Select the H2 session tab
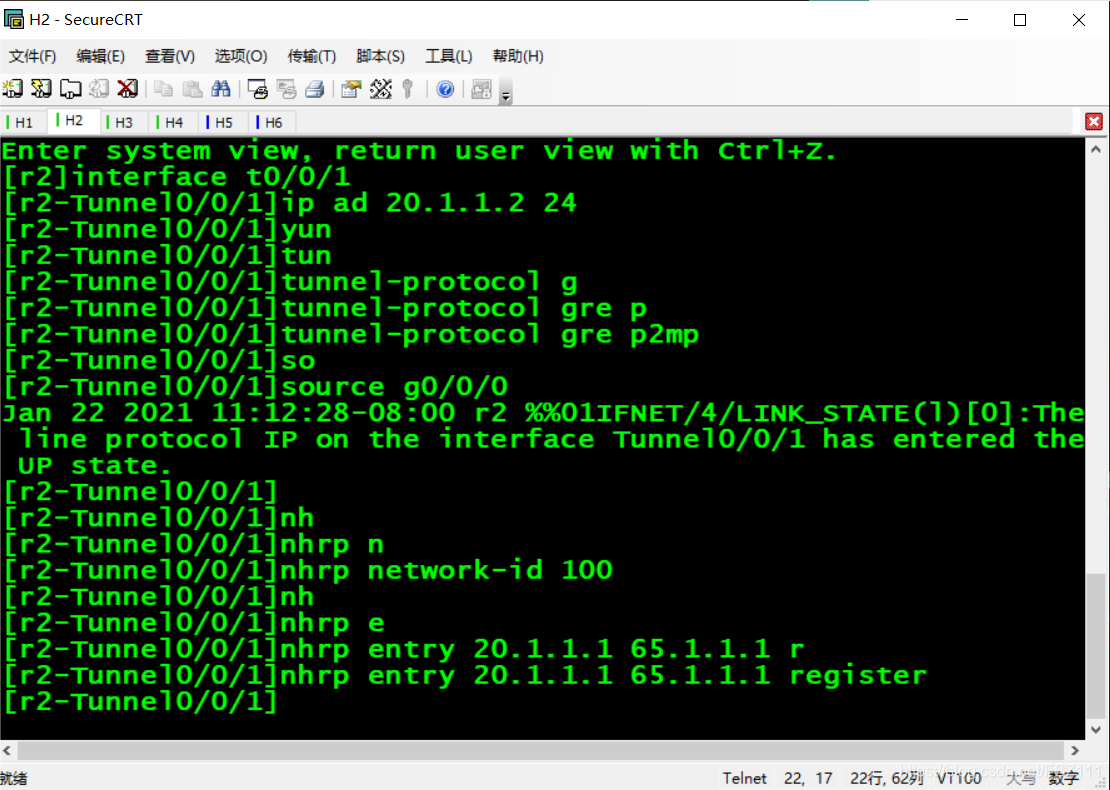 click(x=74, y=121)
